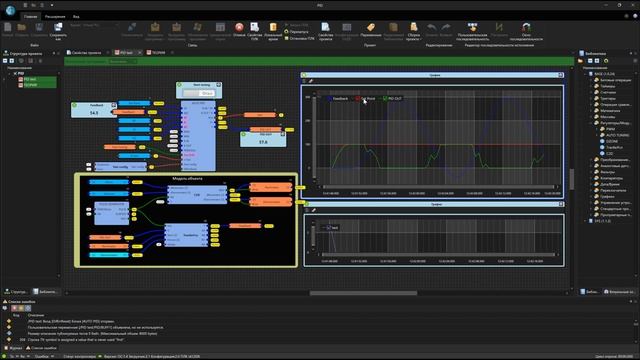The image size is (640, 360).
Task: Click the canvas horizontal scrollbar
Action: (363, 293)
